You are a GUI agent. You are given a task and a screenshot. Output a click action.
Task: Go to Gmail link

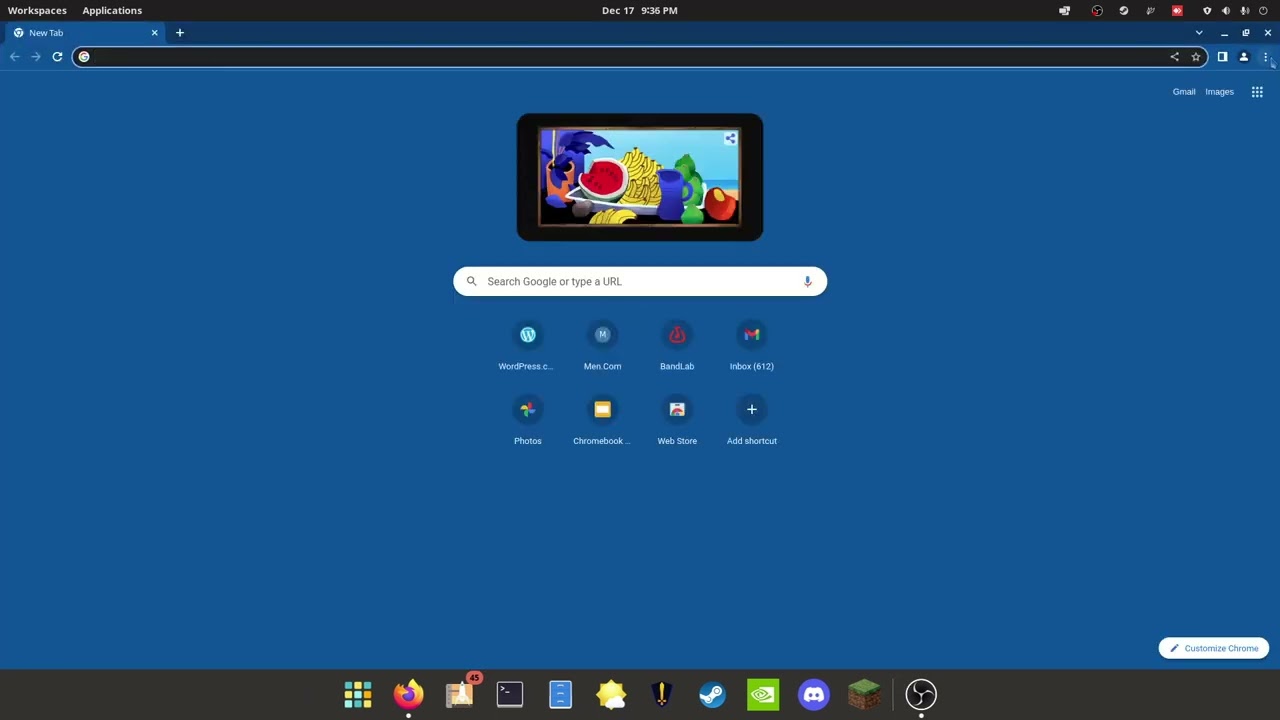[1184, 92]
